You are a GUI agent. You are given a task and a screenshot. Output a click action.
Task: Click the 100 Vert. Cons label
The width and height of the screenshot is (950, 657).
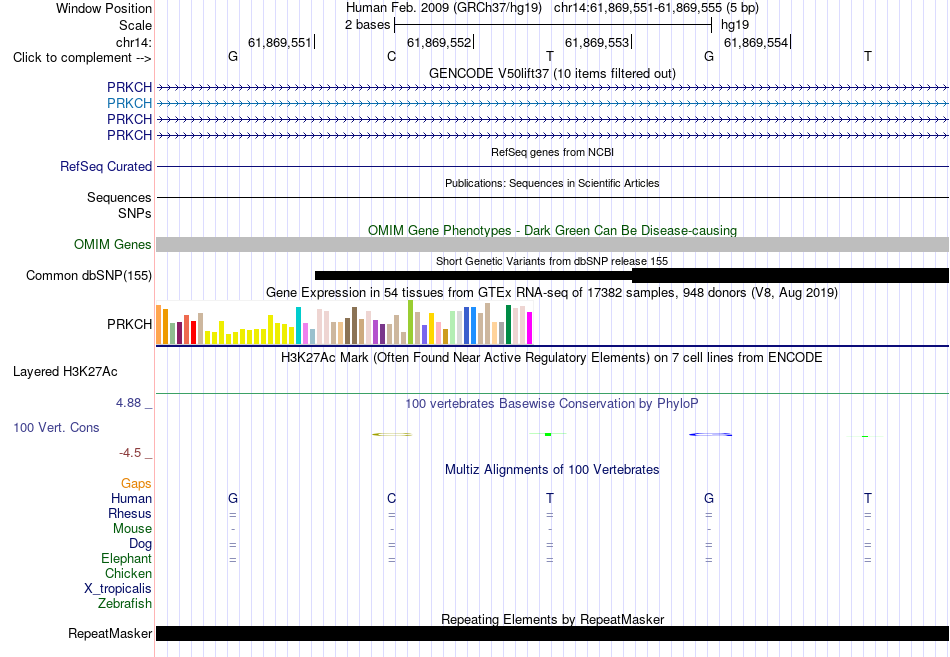tap(56, 427)
